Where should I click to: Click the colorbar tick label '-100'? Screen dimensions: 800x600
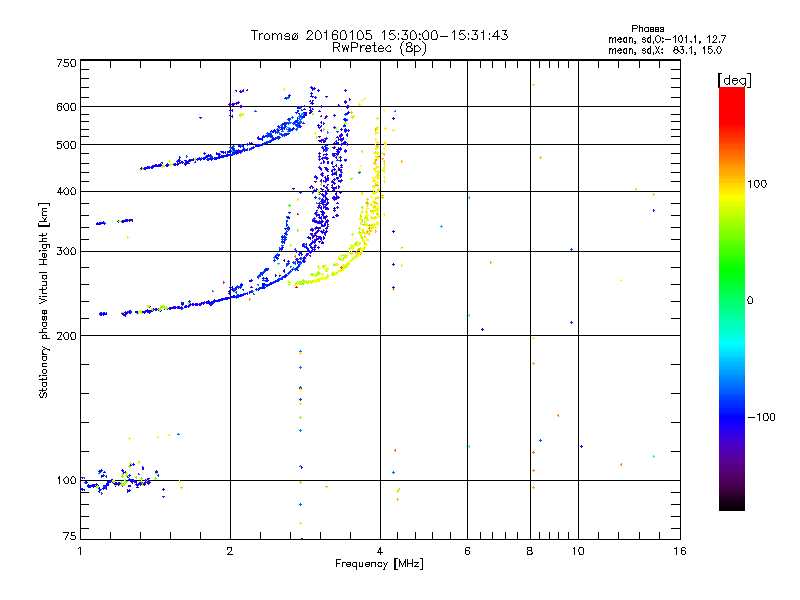pos(761,417)
